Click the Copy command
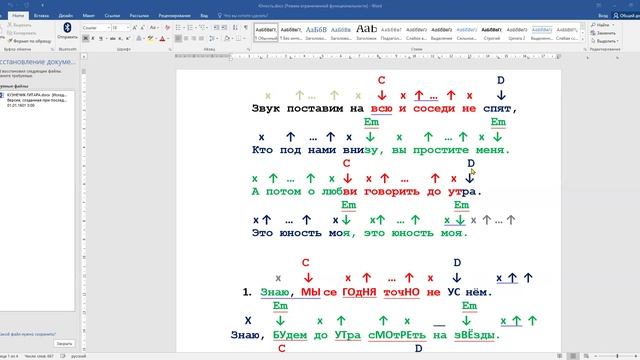640x360 pixels. (x=22, y=33)
